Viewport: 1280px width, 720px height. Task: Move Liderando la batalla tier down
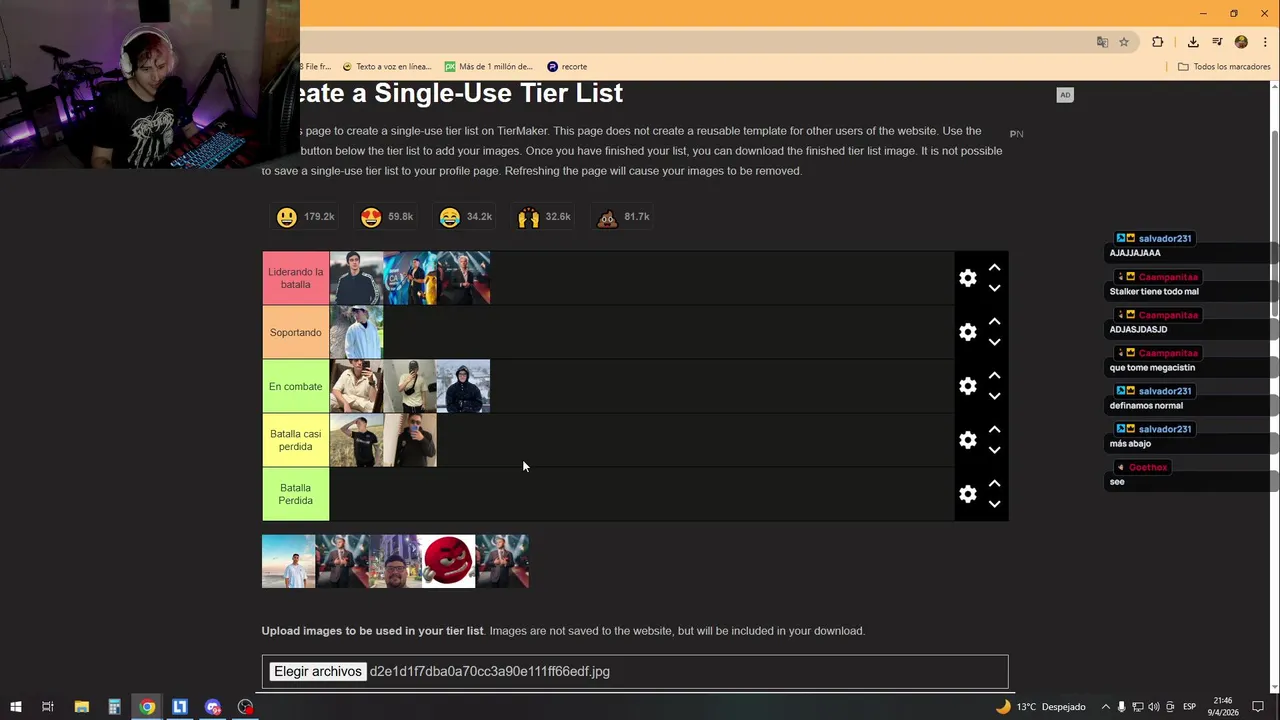994,288
